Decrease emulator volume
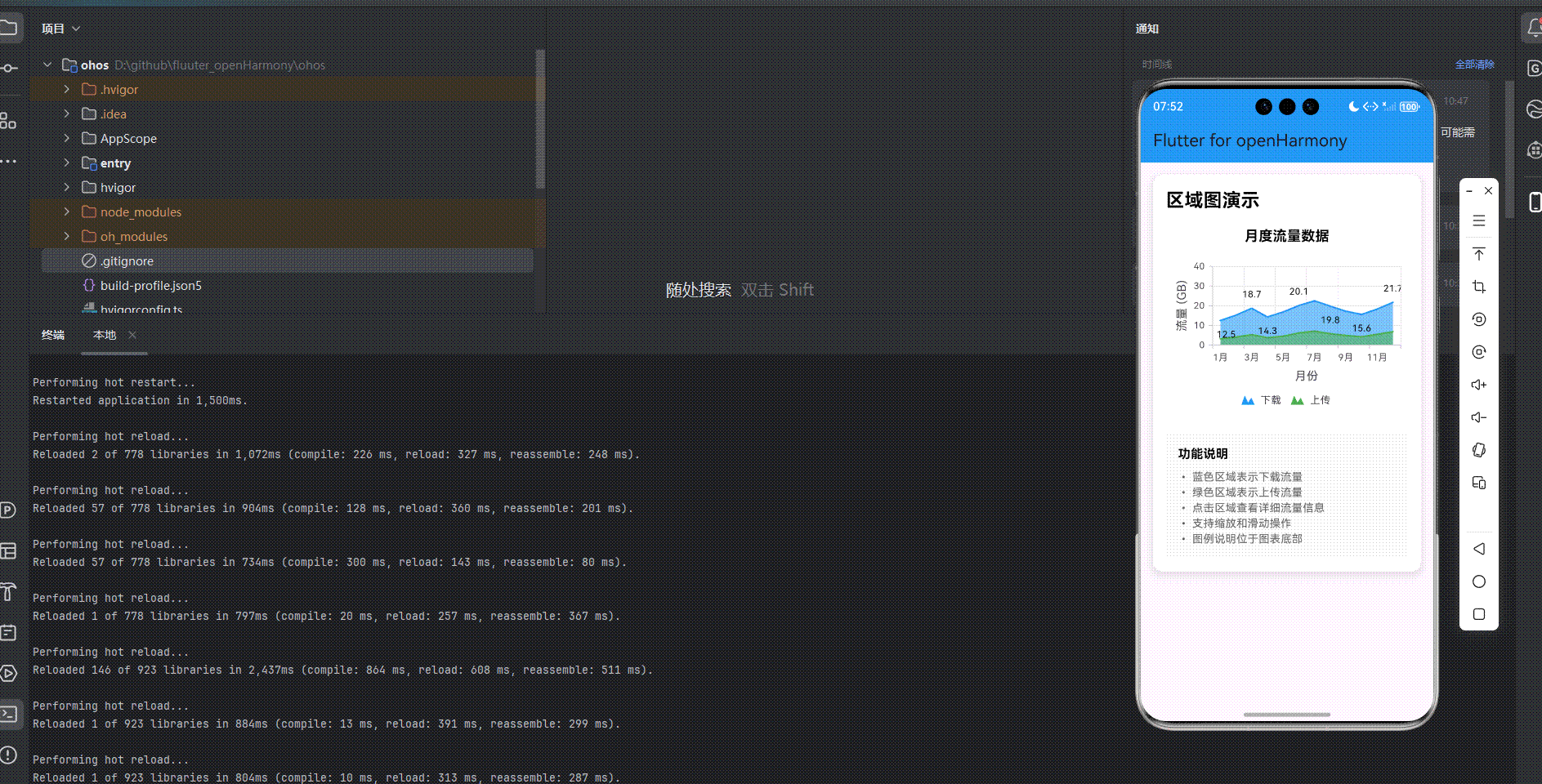 click(1479, 417)
